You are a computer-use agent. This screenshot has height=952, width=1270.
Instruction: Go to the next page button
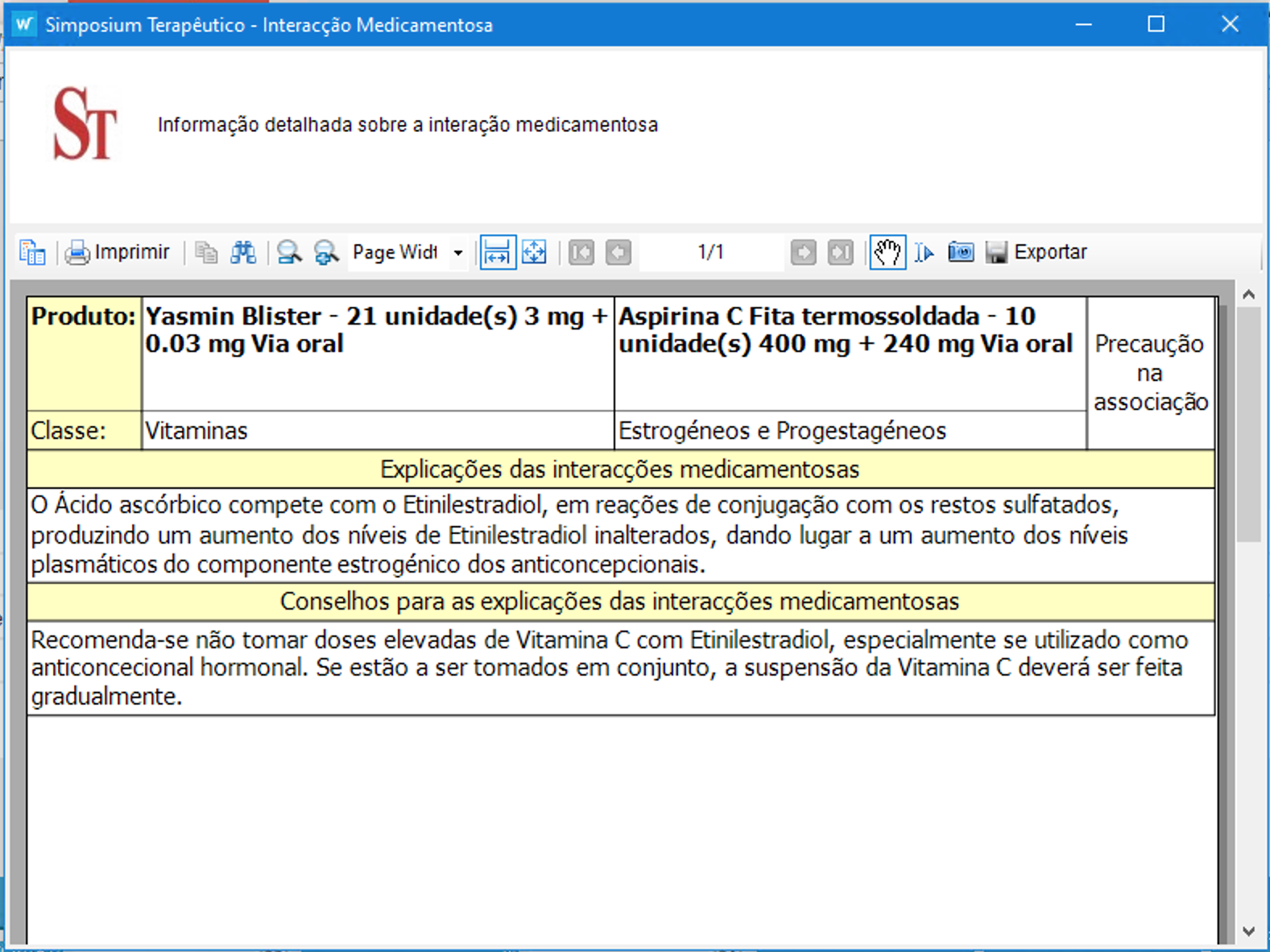click(803, 253)
